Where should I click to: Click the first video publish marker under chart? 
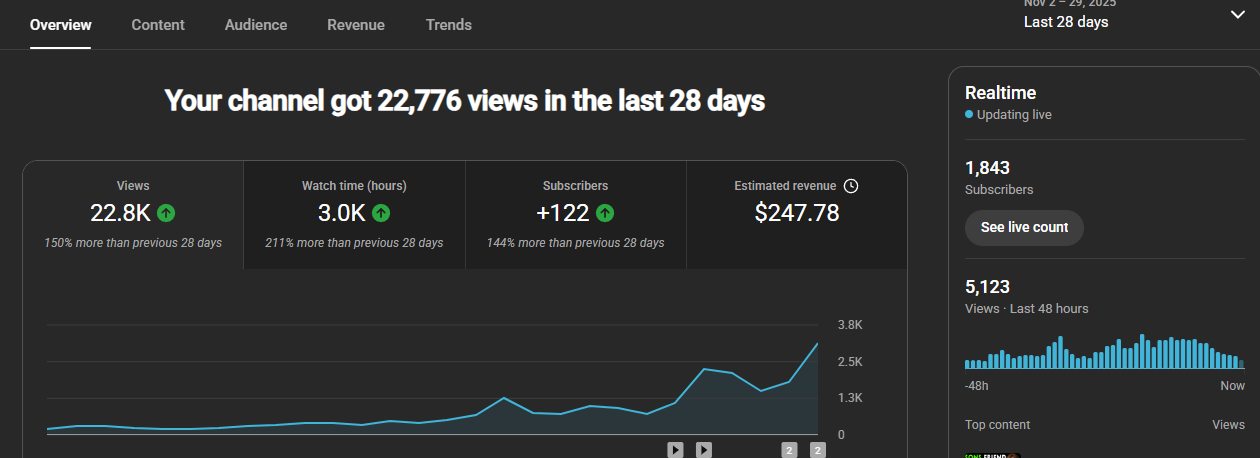pyautogui.click(x=675, y=450)
